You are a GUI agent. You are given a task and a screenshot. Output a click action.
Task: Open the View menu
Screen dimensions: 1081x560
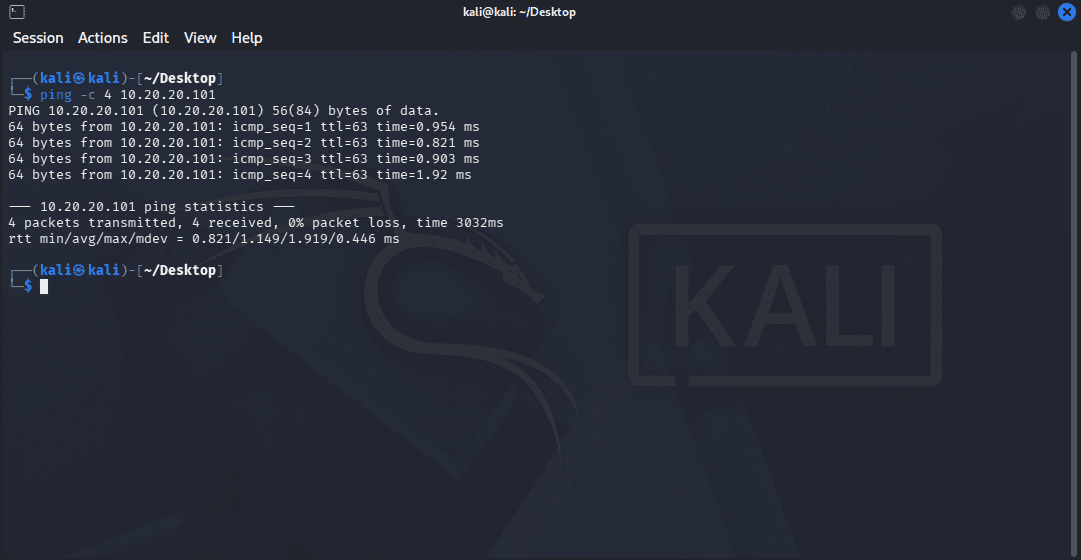click(x=200, y=38)
